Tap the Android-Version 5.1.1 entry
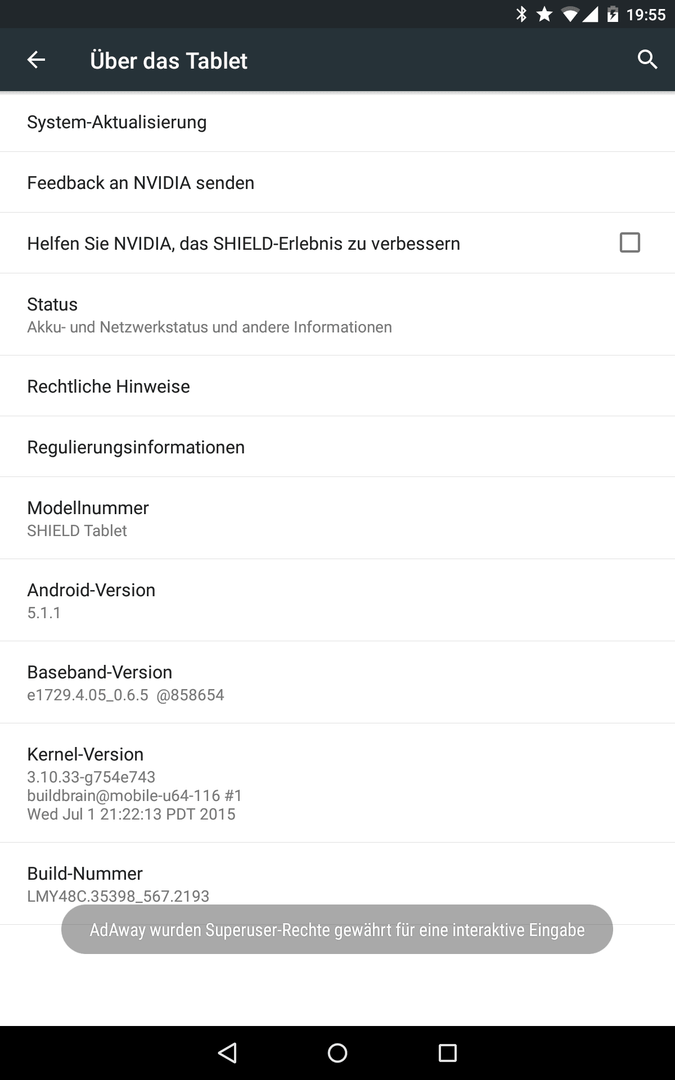Image resolution: width=675 pixels, height=1080 pixels. tap(338, 600)
